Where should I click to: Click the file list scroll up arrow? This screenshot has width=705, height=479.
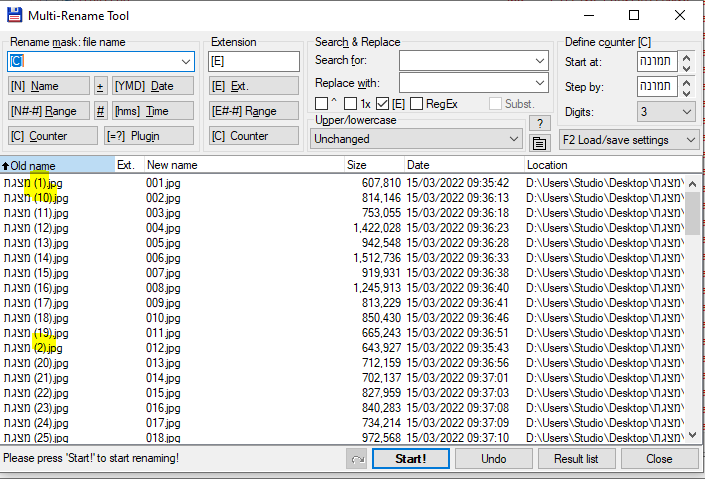coord(692,184)
